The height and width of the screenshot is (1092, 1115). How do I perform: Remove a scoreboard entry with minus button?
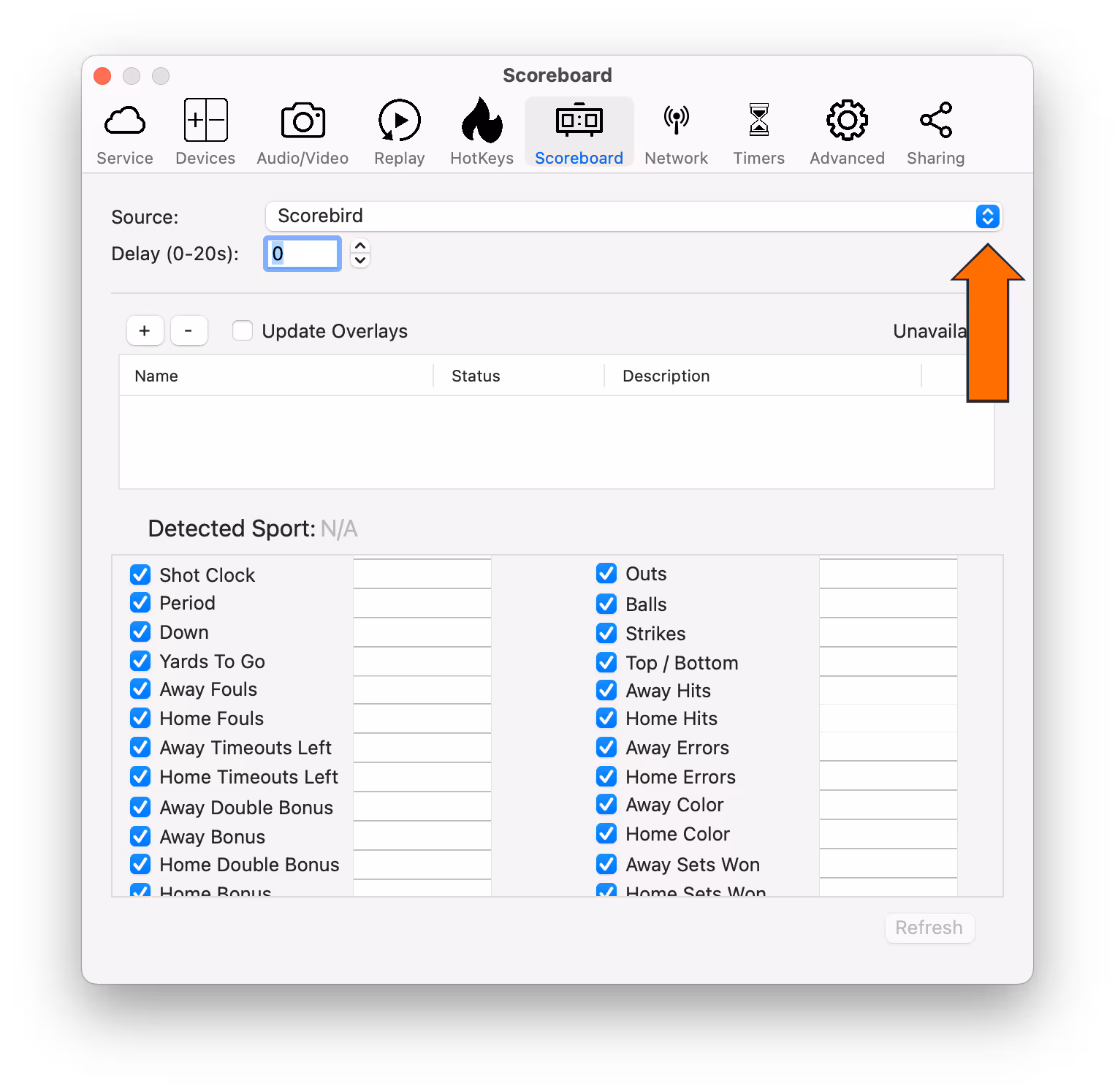[x=189, y=331]
